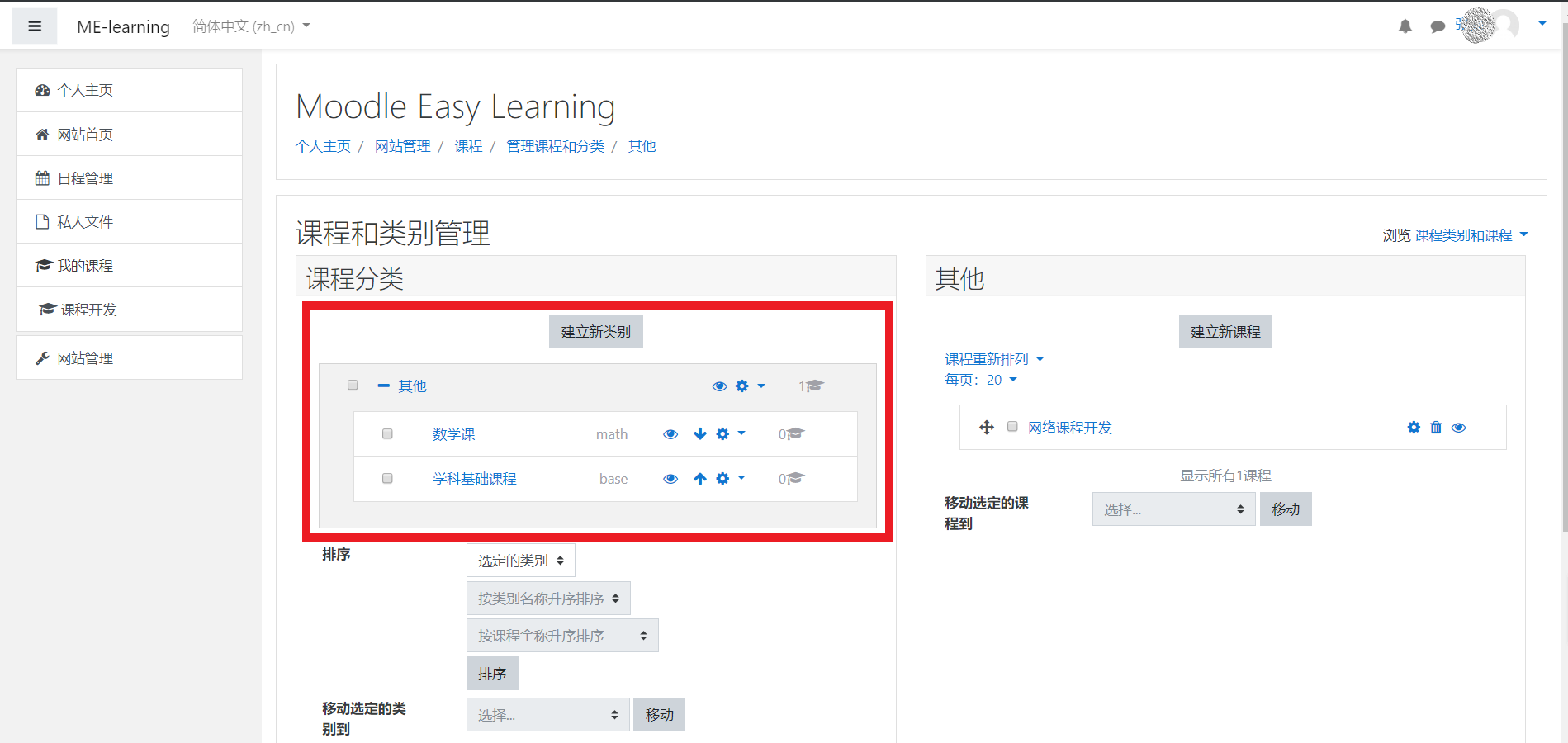Check the 网络课程开发 checkbox
Screen dimensions: 1568x743
point(1011,427)
